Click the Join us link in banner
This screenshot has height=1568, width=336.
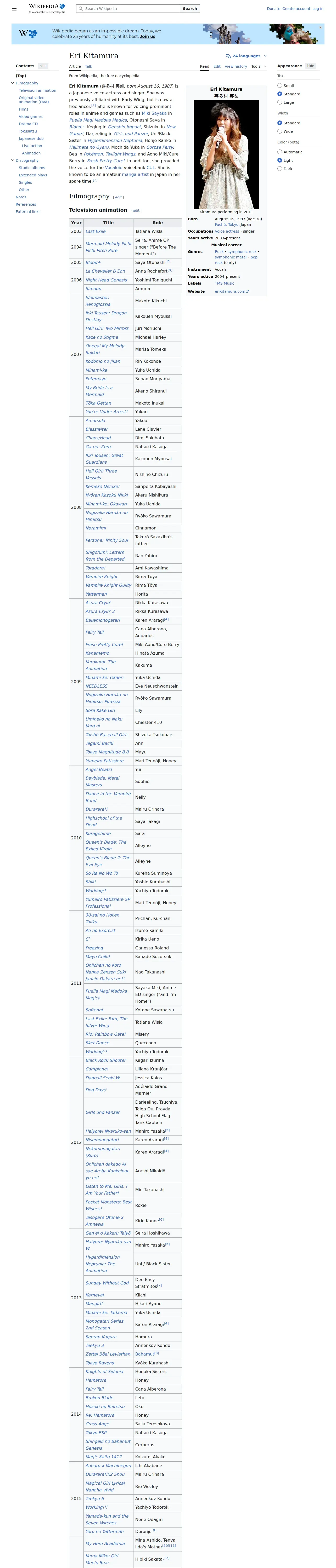pos(147,37)
